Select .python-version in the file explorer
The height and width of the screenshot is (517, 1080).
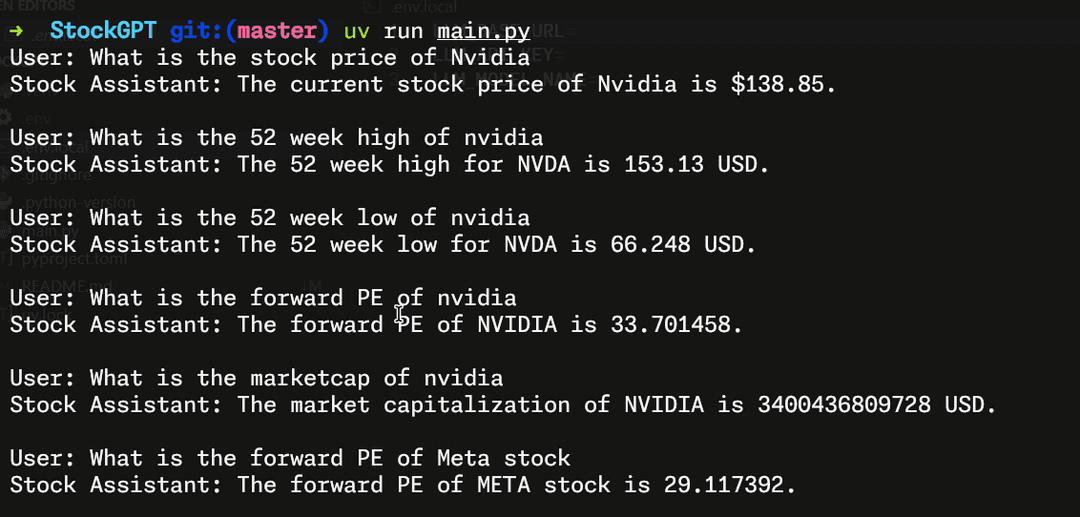point(82,202)
